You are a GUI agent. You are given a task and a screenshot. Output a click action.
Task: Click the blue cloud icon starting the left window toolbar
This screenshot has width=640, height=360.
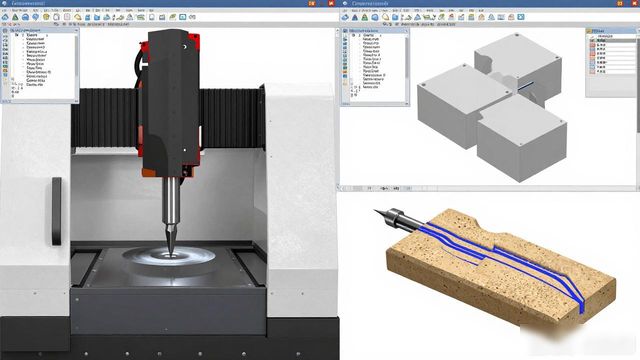point(5,17)
